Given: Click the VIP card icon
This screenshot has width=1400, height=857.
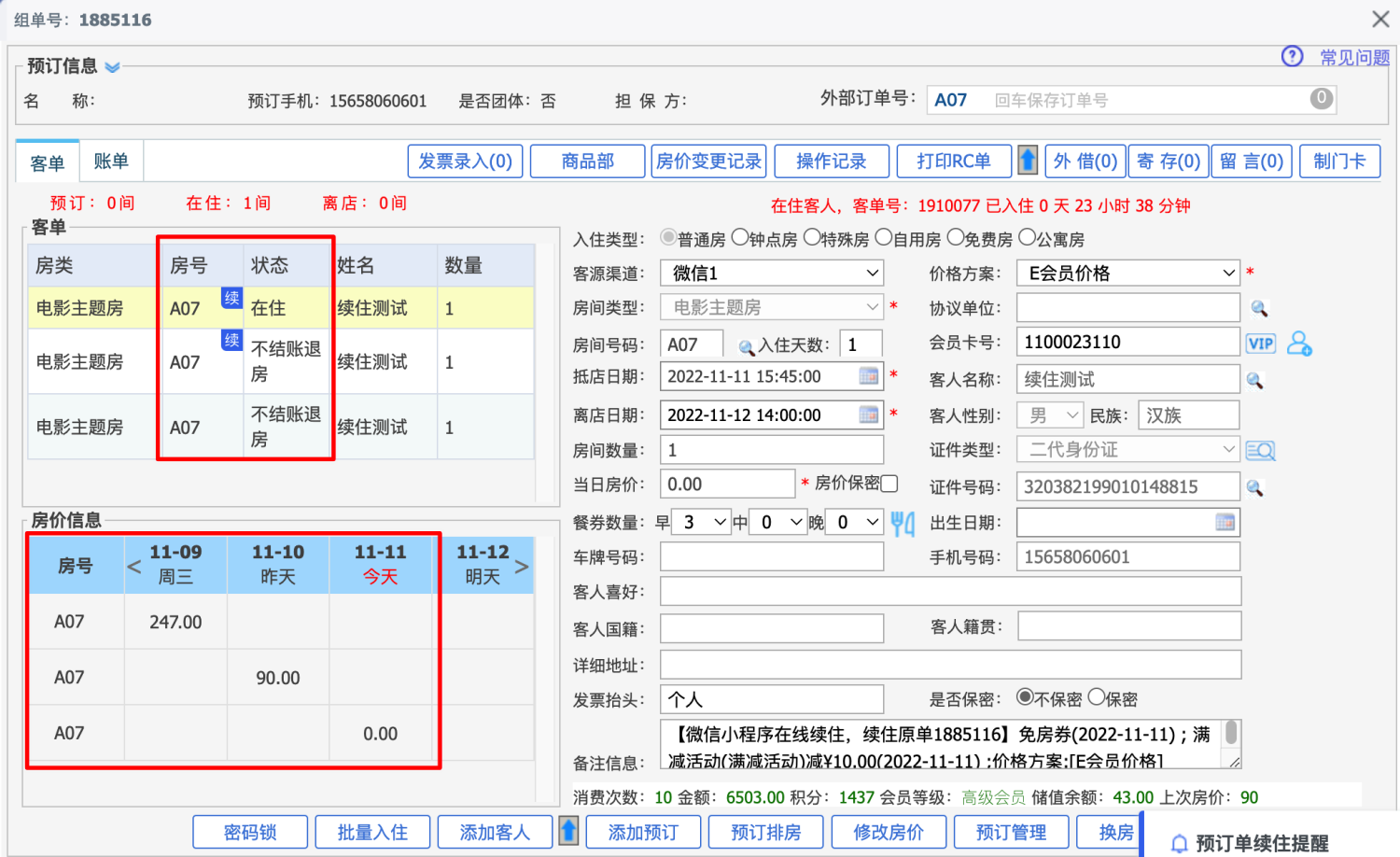Looking at the screenshot, I should [x=1261, y=344].
